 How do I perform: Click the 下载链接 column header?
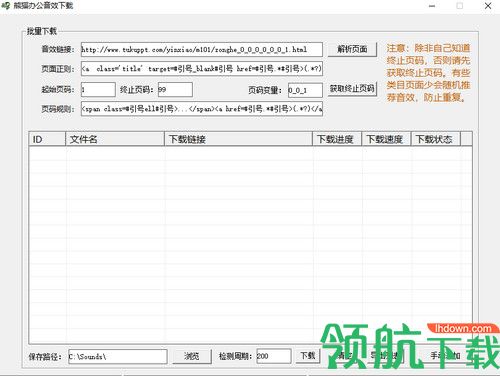[239, 139]
